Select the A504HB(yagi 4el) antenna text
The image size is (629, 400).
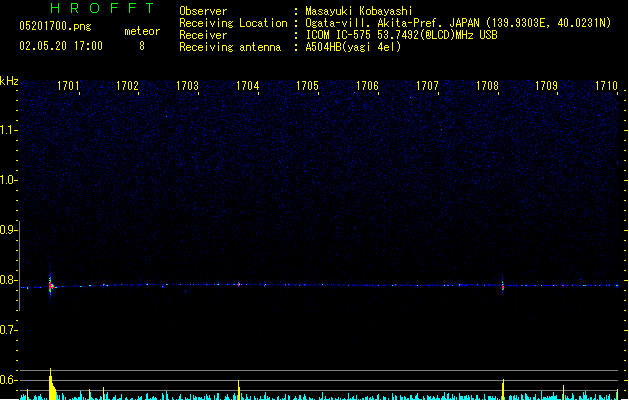353,47
